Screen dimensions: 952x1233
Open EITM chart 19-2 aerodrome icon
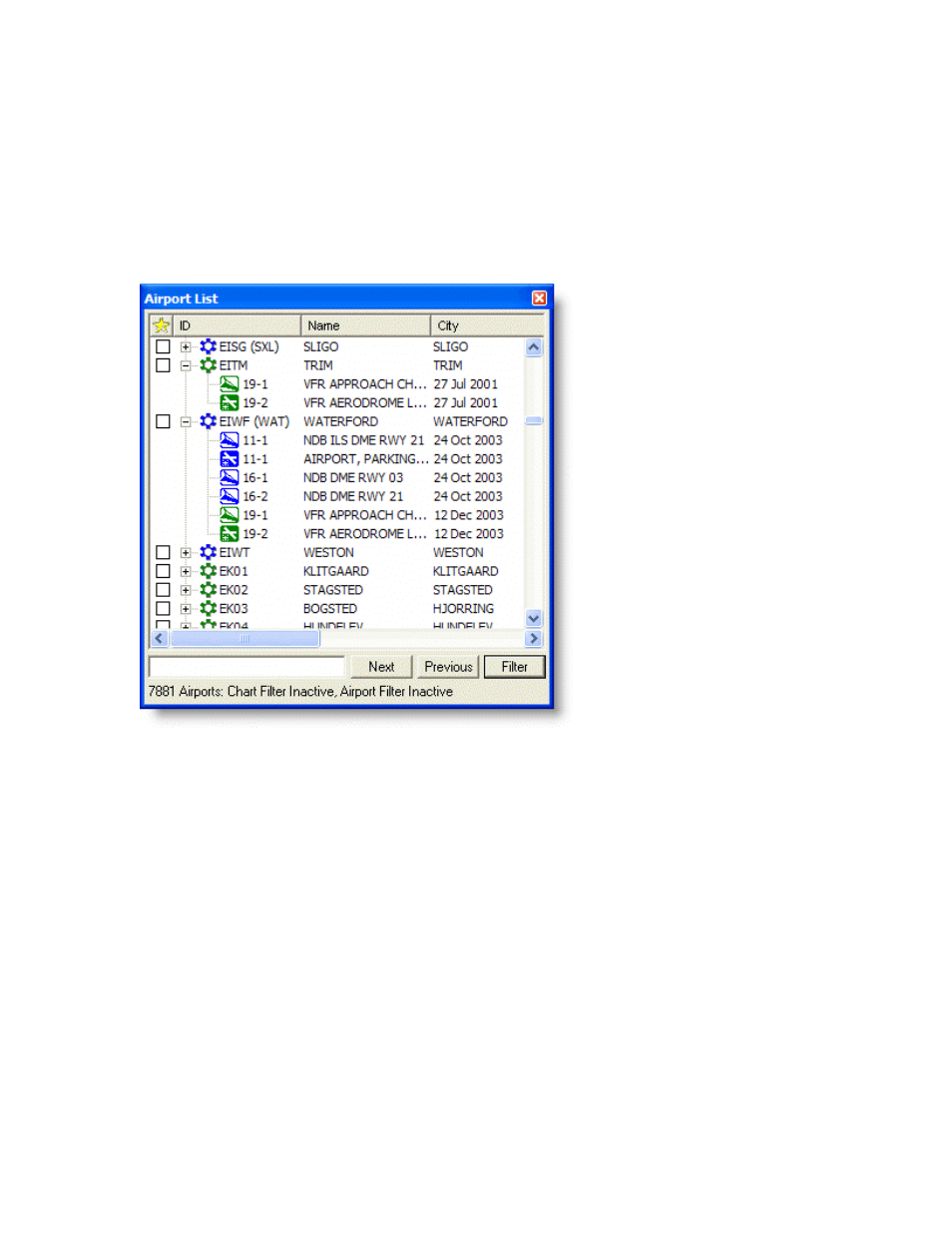point(230,403)
